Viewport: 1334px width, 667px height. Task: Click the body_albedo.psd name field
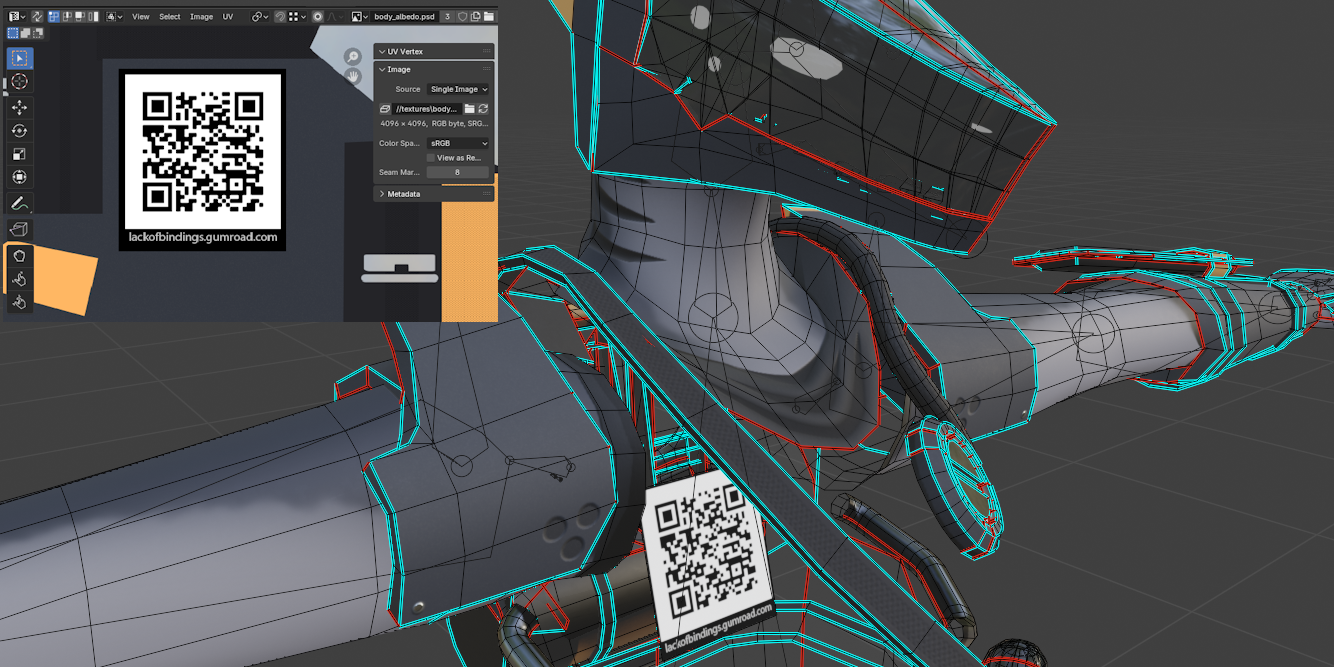(405, 16)
